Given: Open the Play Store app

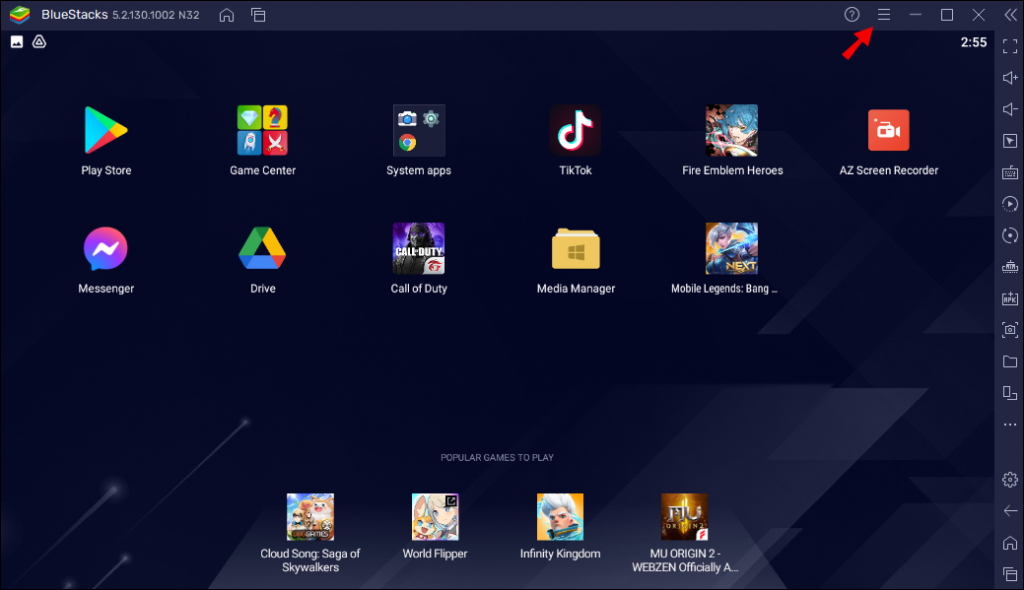Looking at the screenshot, I should [106, 130].
